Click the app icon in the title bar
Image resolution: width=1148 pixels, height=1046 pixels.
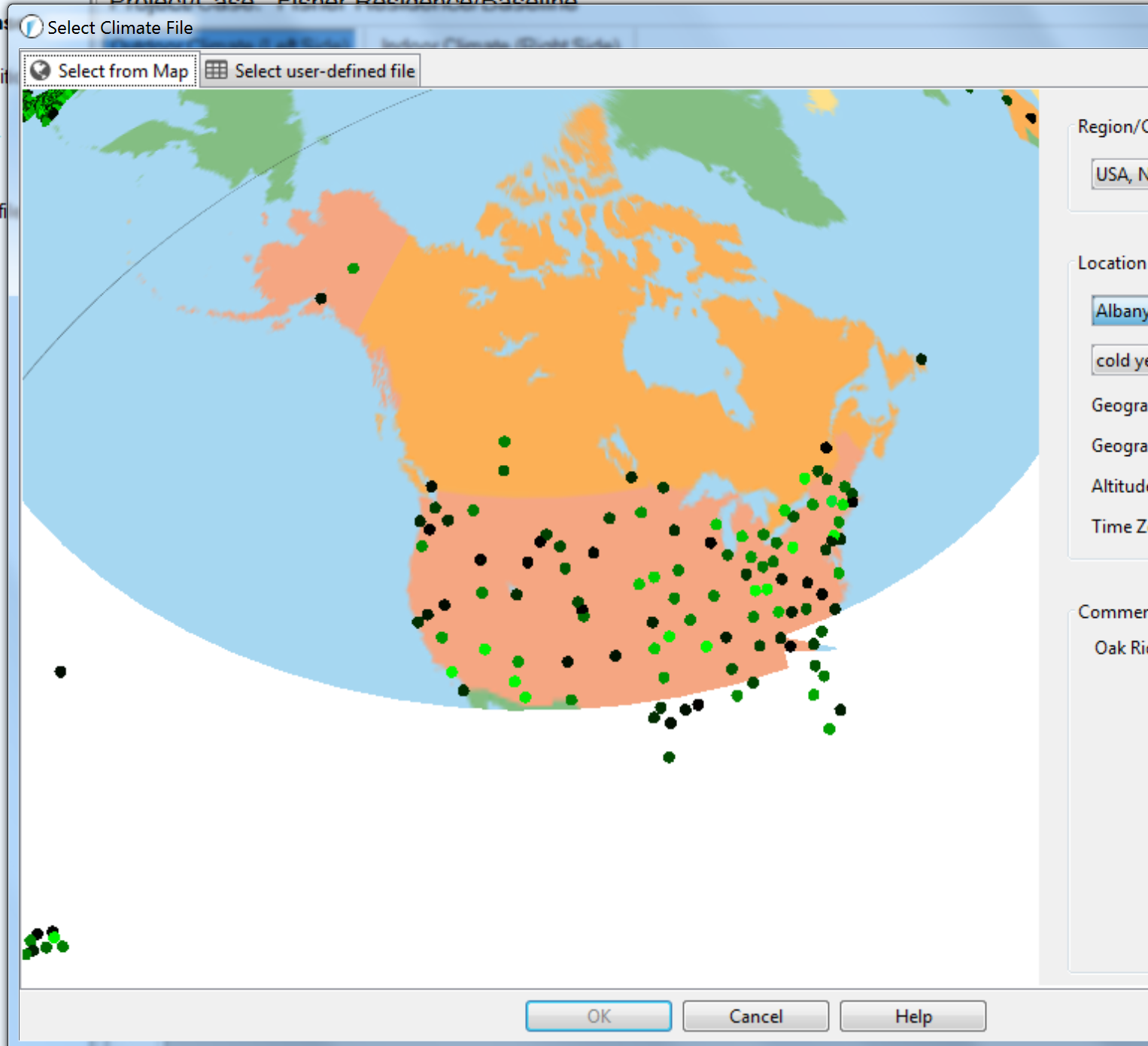click(x=31, y=28)
